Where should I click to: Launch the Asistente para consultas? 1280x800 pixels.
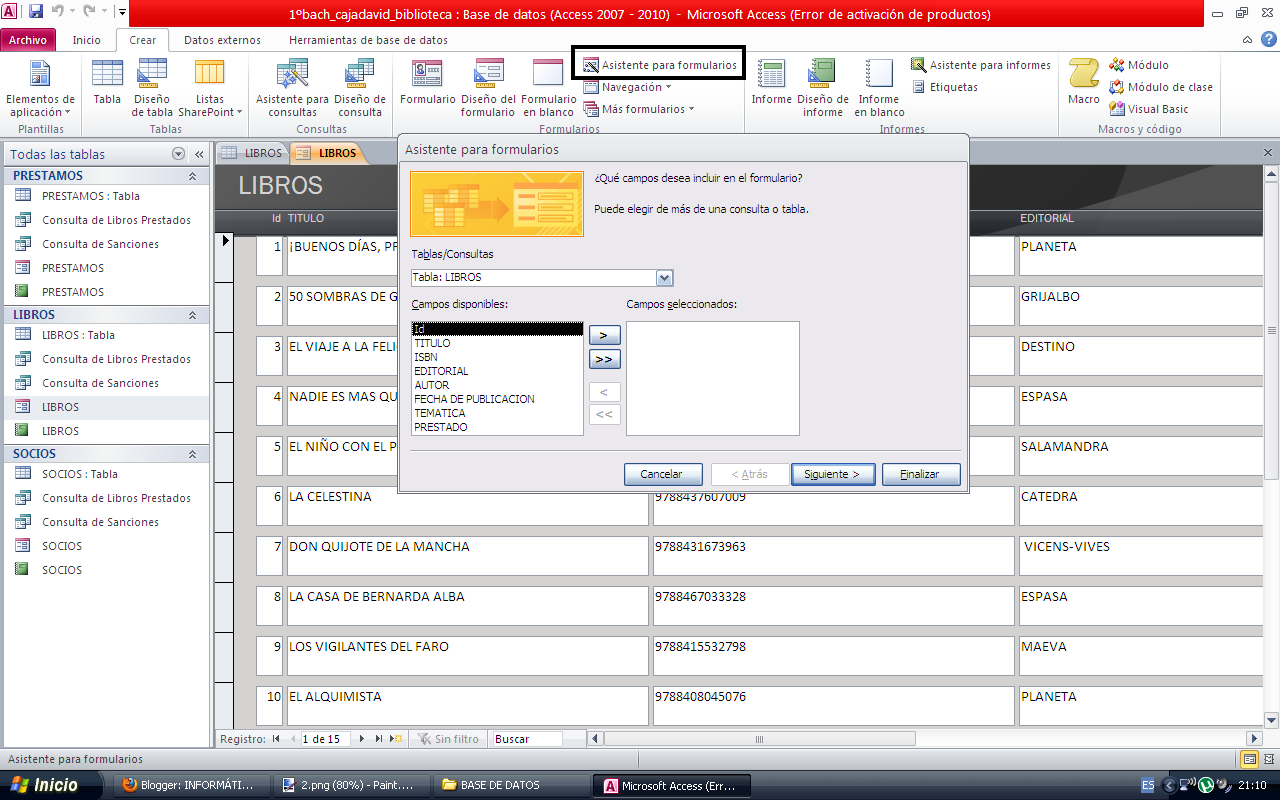coord(291,85)
